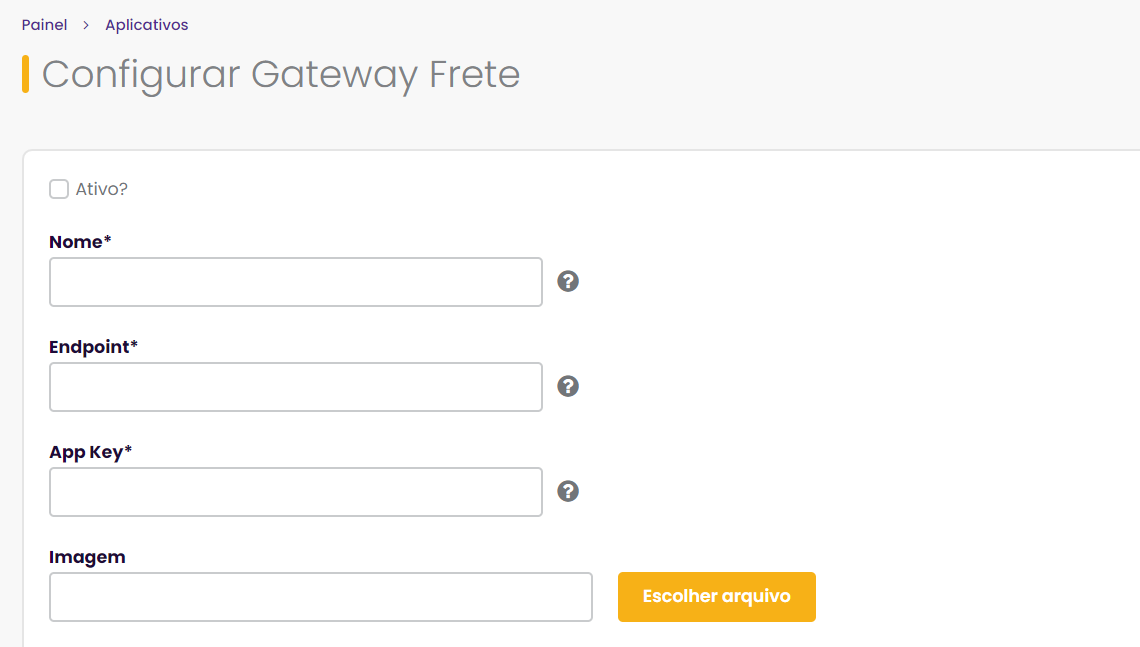Click the Escolher arquivo button
The height and width of the screenshot is (647, 1140).
(716, 597)
